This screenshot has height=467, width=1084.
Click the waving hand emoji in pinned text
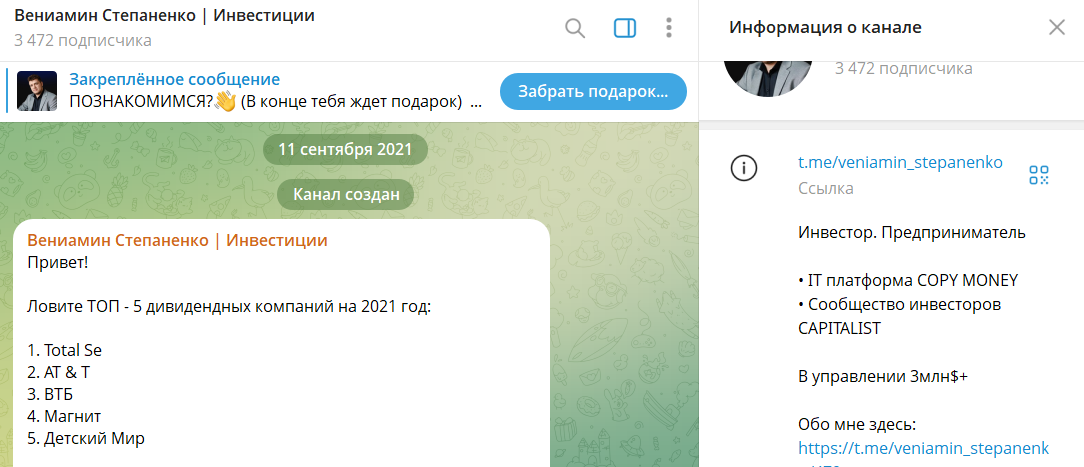[x=225, y=102]
